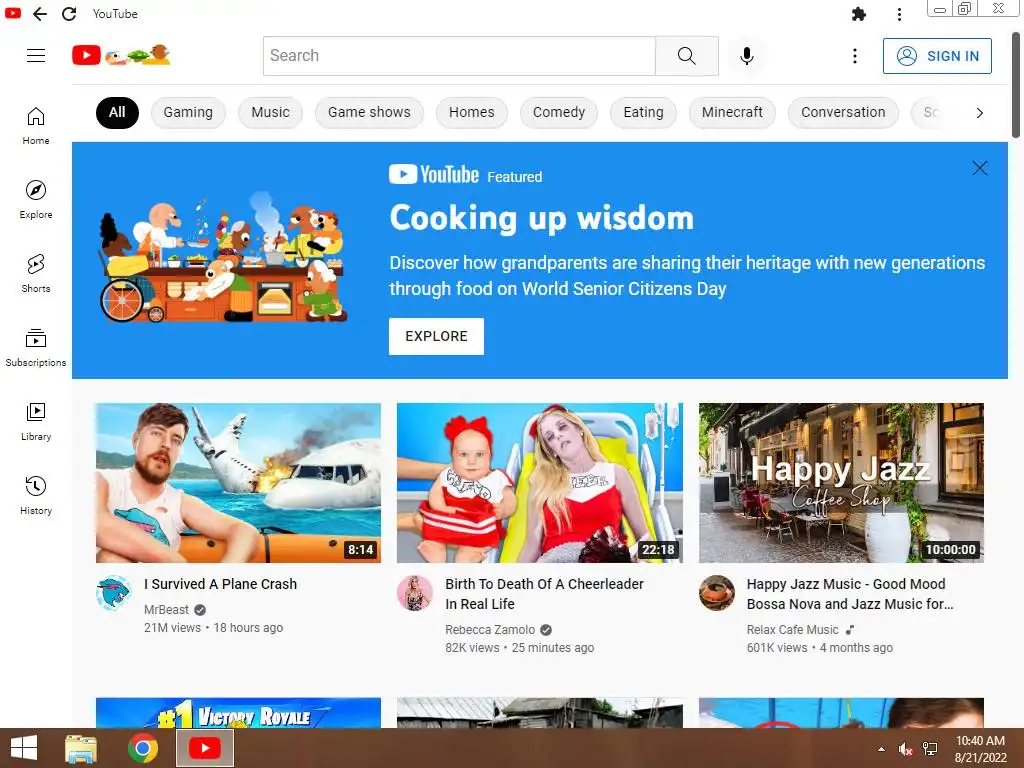The image size is (1024, 768).
Task: Play the cheerleader video thumbnail
Action: point(539,483)
